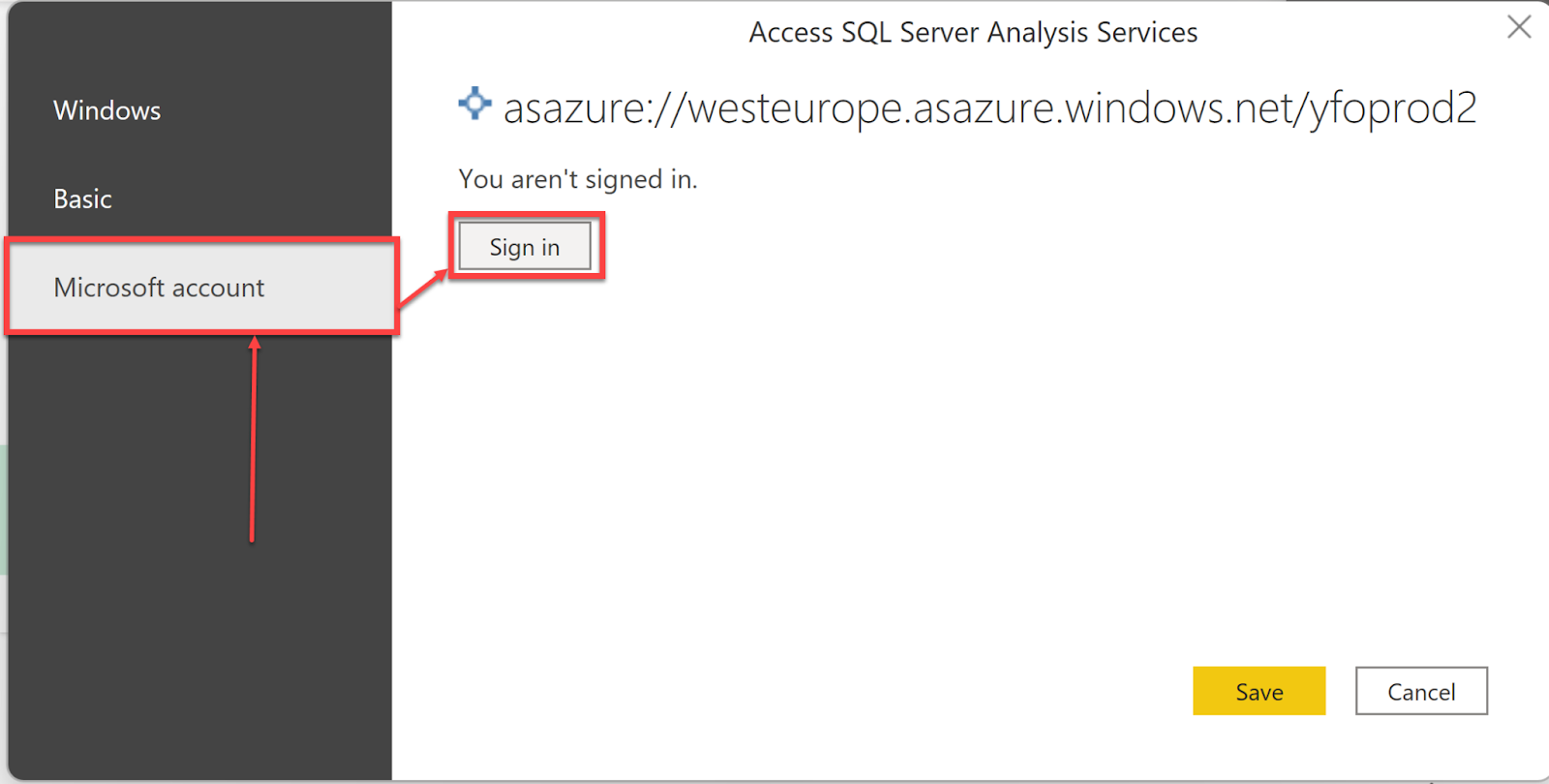
Task: Save the credential settings
Action: 1259,691
